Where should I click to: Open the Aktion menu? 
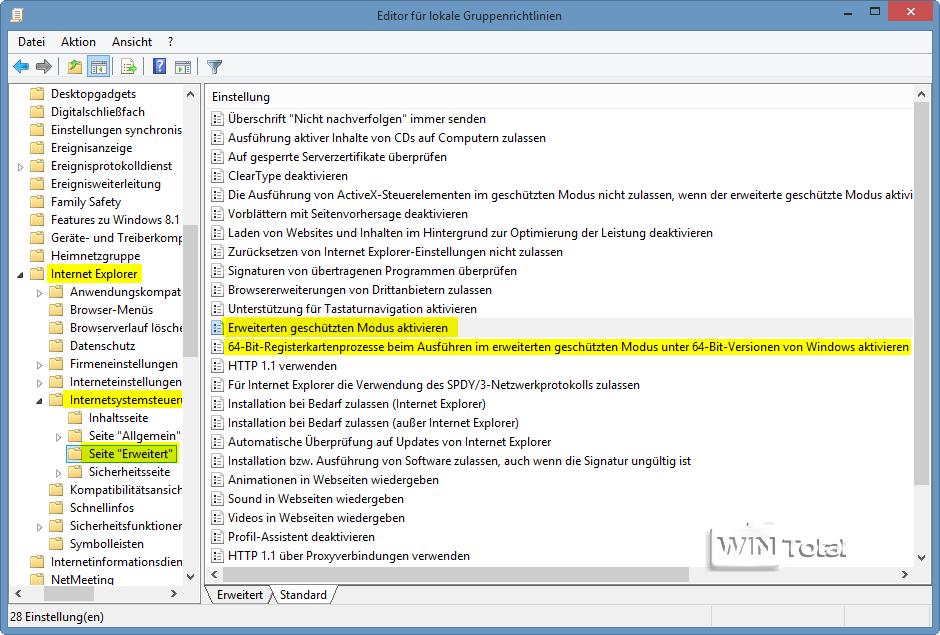(78, 41)
